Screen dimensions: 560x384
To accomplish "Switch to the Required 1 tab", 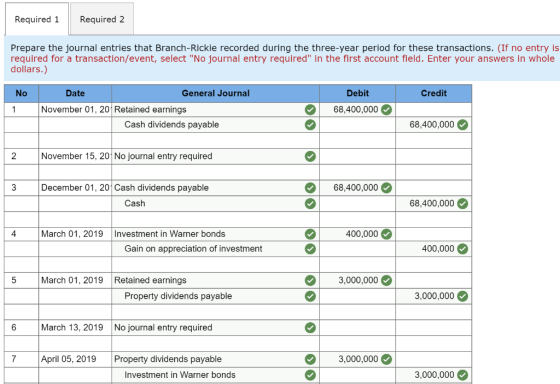I will [37, 19].
